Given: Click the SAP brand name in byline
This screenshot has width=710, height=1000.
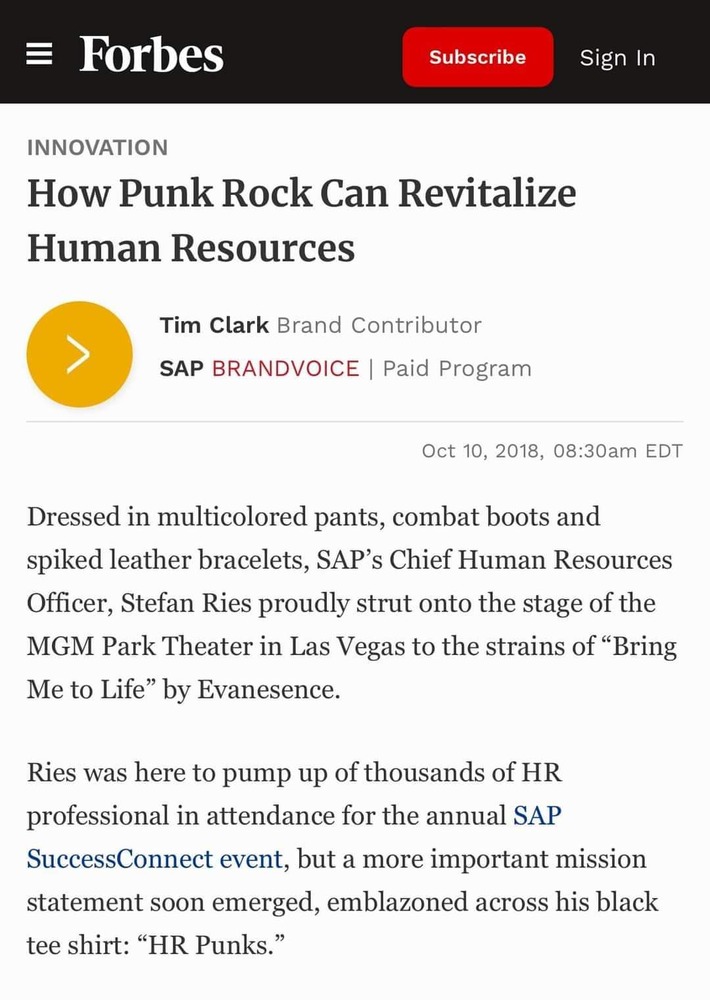Looking at the screenshot, I should [181, 368].
